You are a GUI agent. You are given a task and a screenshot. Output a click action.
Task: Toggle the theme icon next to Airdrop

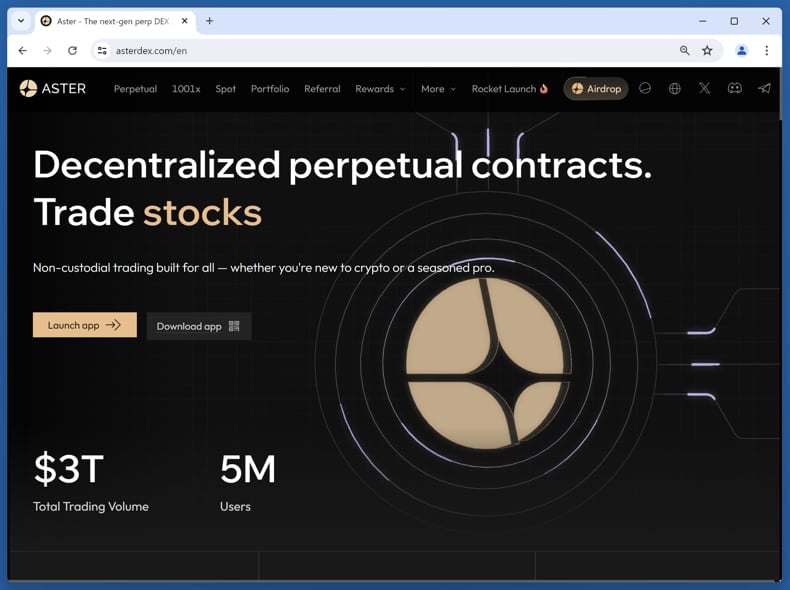(x=645, y=89)
